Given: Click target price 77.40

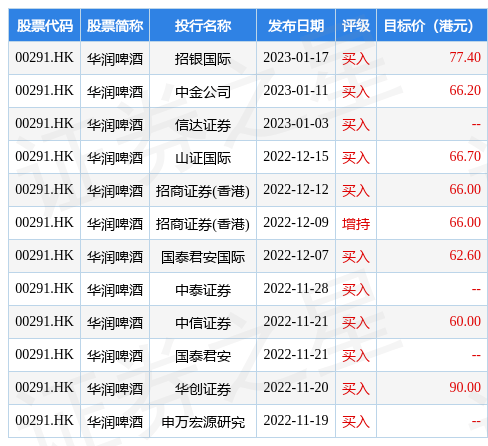Looking at the screenshot, I should coord(465,57).
